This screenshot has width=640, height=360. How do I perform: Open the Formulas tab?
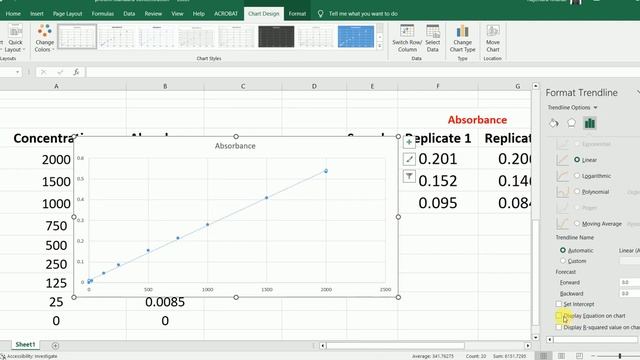(102, 14)
